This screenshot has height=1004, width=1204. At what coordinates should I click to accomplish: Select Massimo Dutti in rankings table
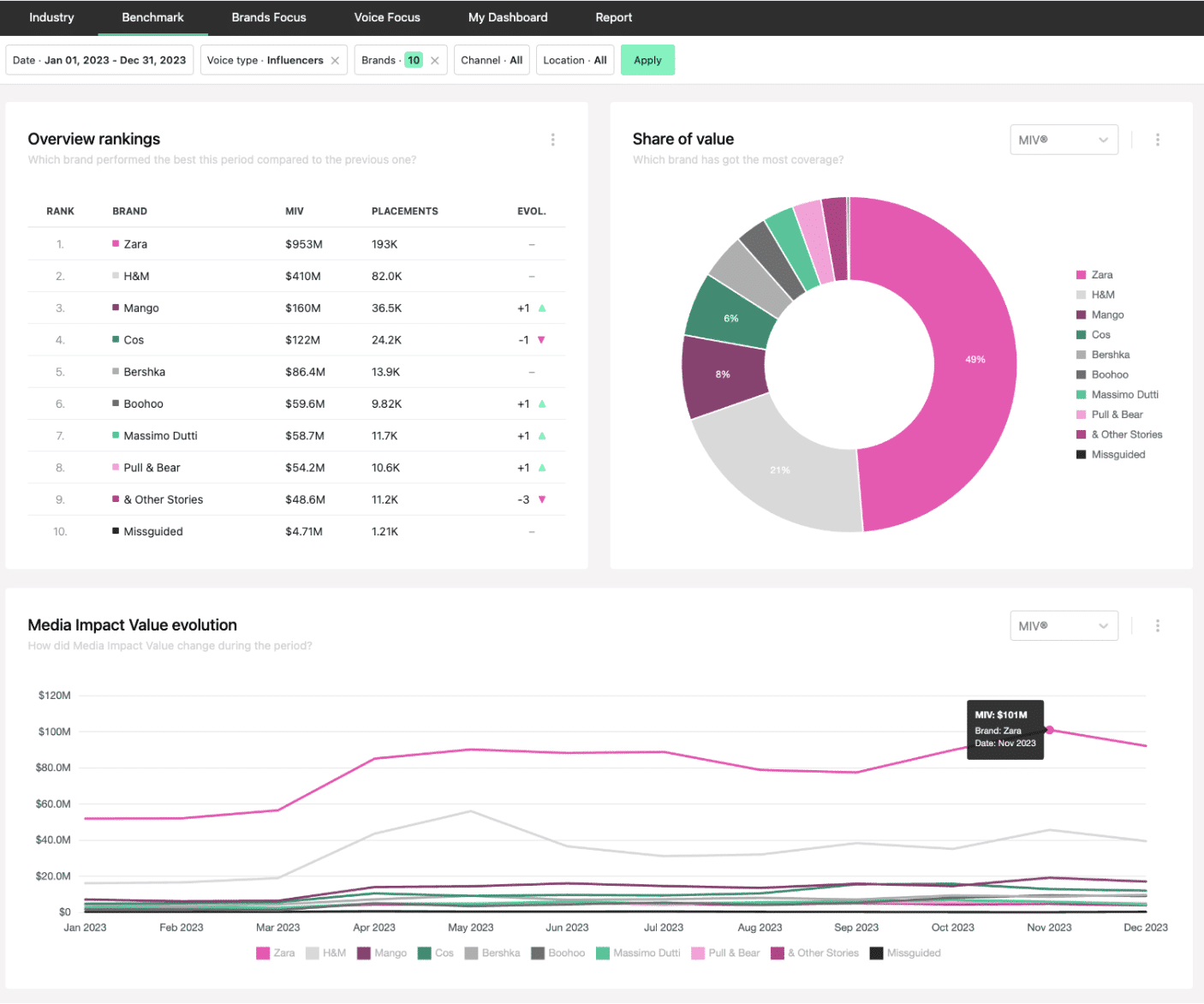[x=296, y=436]
